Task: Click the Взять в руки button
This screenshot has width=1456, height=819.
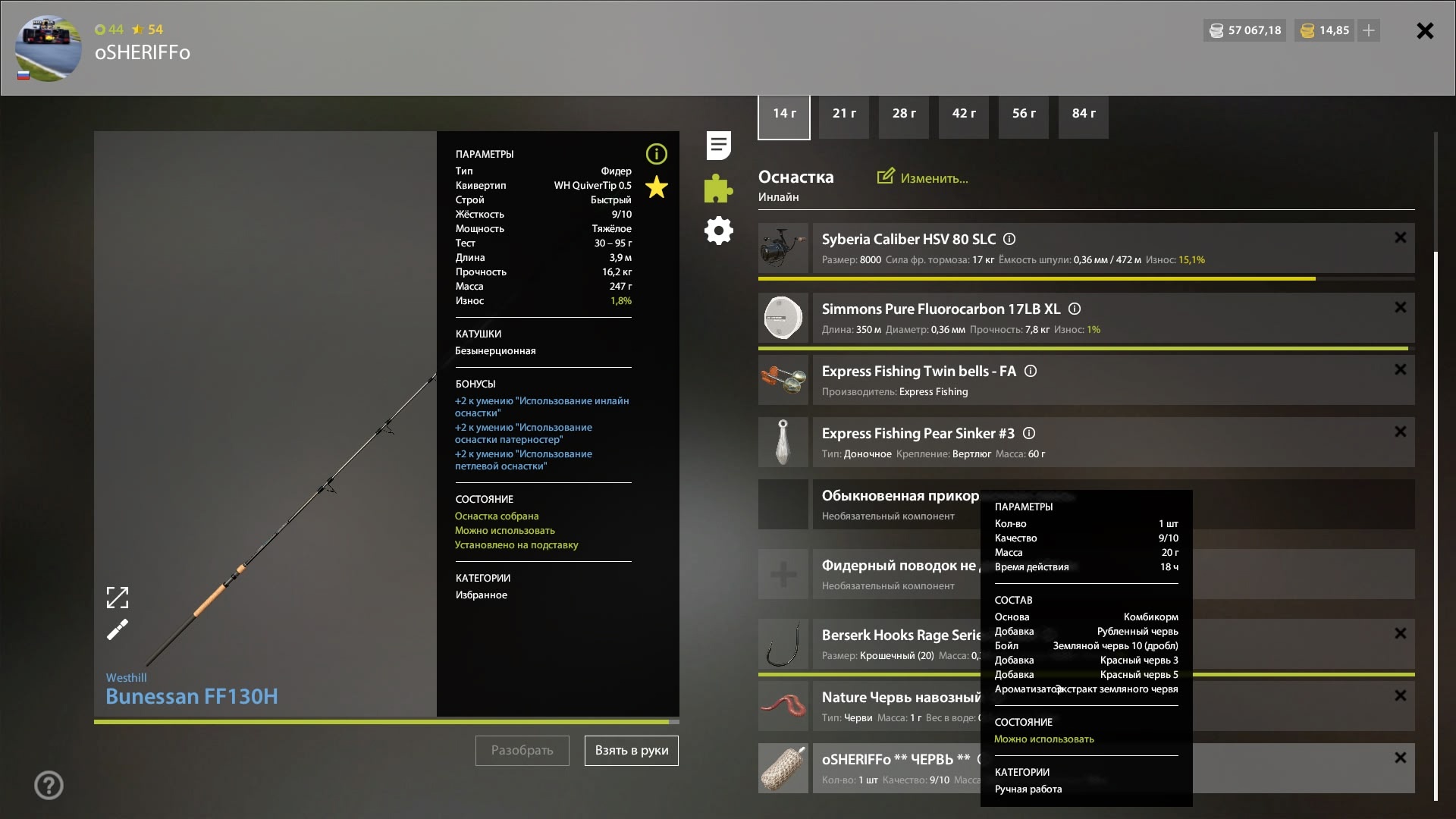Action: (x=631, y=750)
